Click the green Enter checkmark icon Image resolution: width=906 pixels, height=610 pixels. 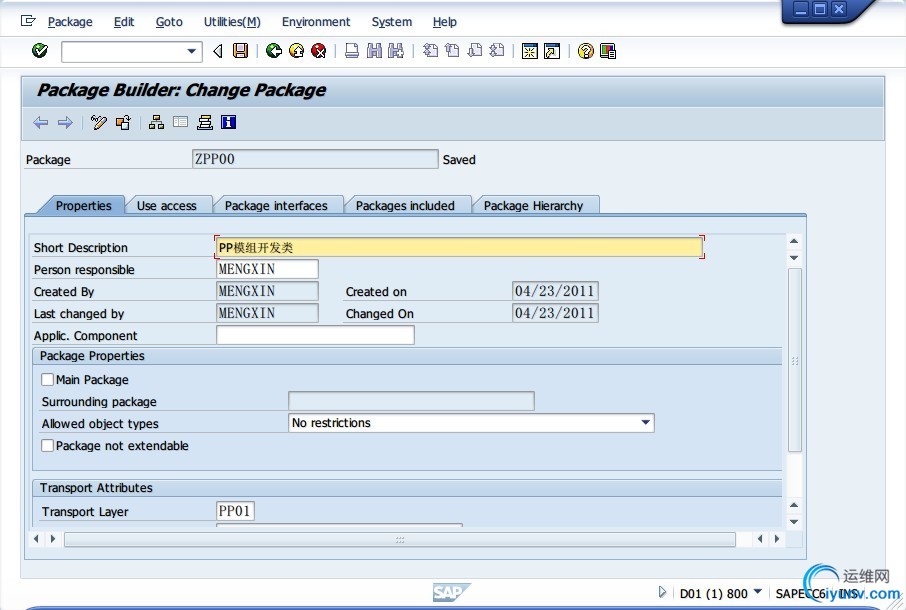[40, 51]
